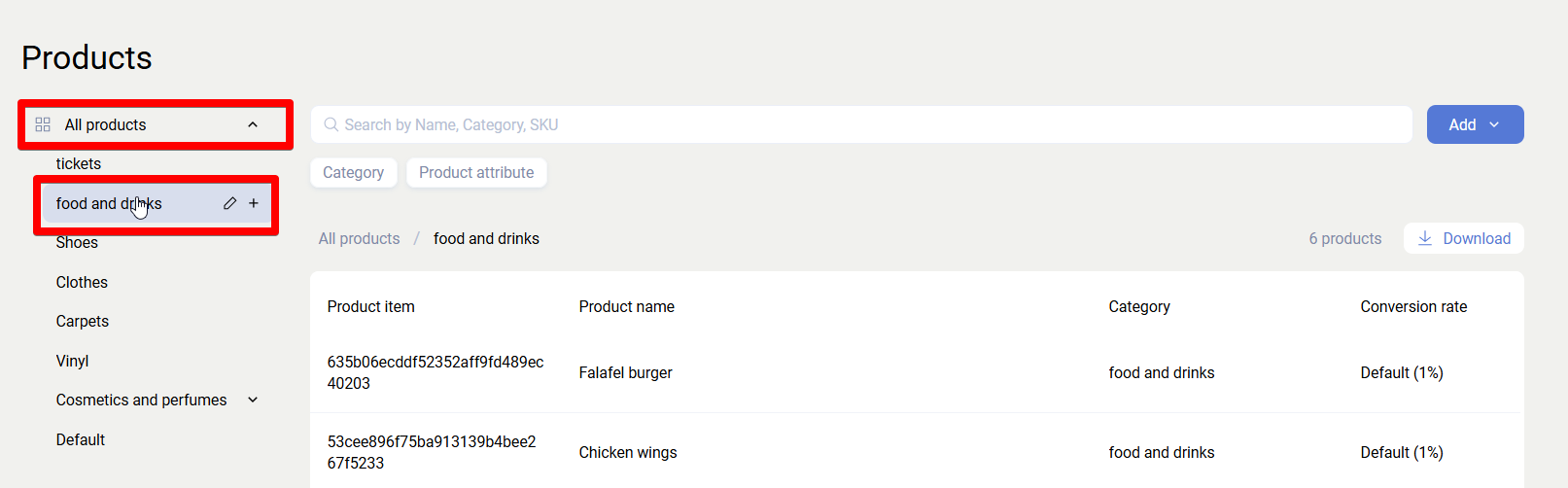Image resolution: width=1568 pixels, height=488 pixels.
Task: Click the magnifier search icon
Action: click(331, 124)
